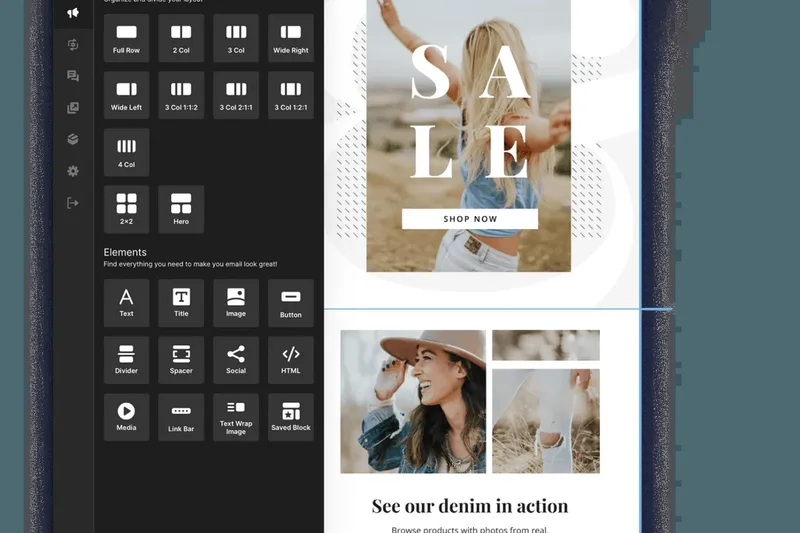
Task: Pick the Wide Right layout block
Action: [x=291, y=38]
